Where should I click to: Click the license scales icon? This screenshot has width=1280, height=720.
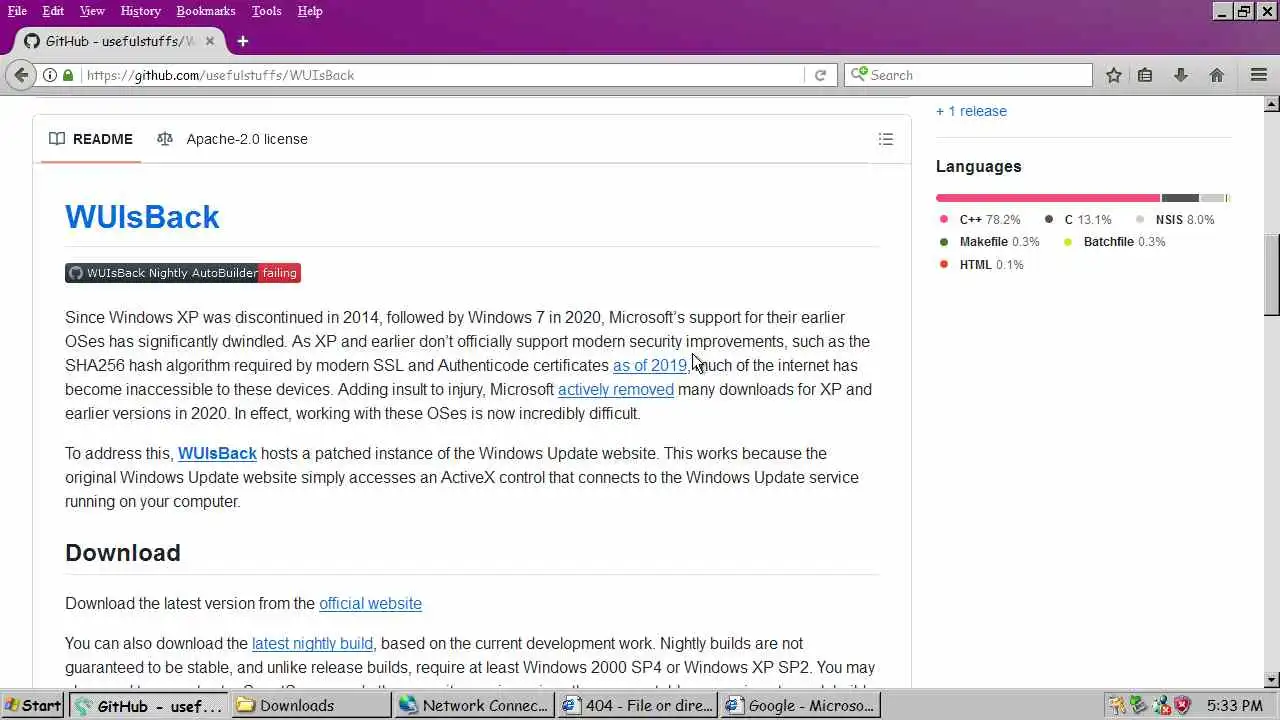(x=165, y=139)
